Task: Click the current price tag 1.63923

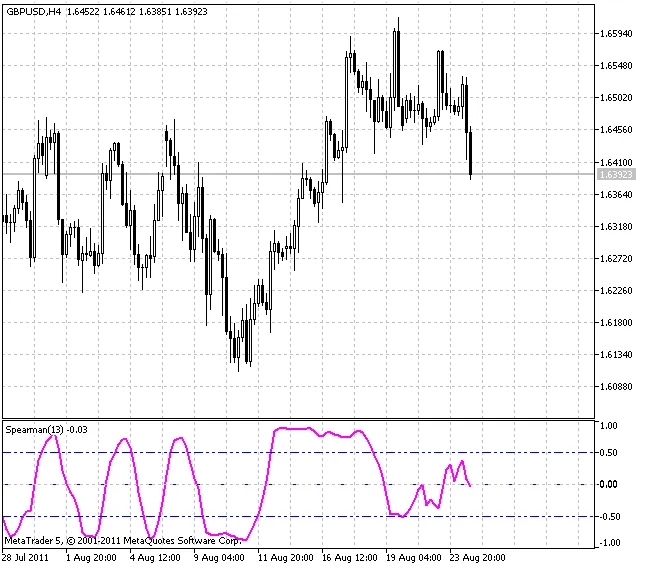Action: (x=614, y=174)
